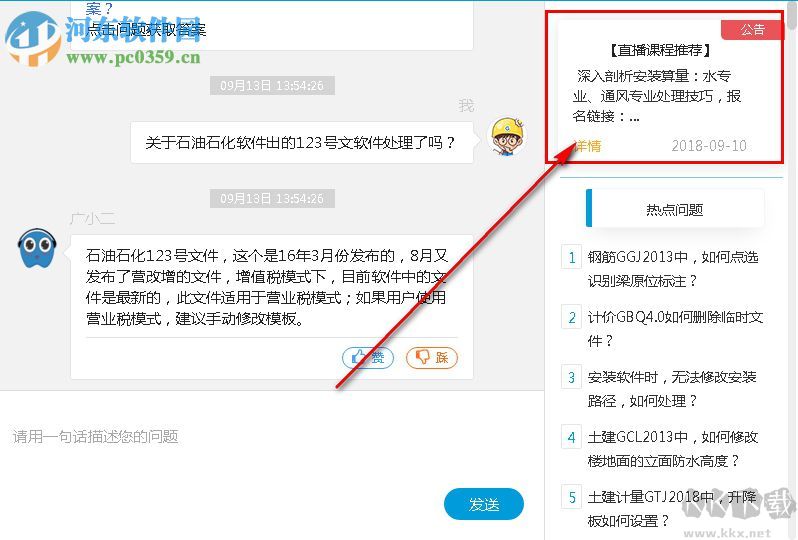Click the blue bot avatar of 广小二

[x=37, y=248]
